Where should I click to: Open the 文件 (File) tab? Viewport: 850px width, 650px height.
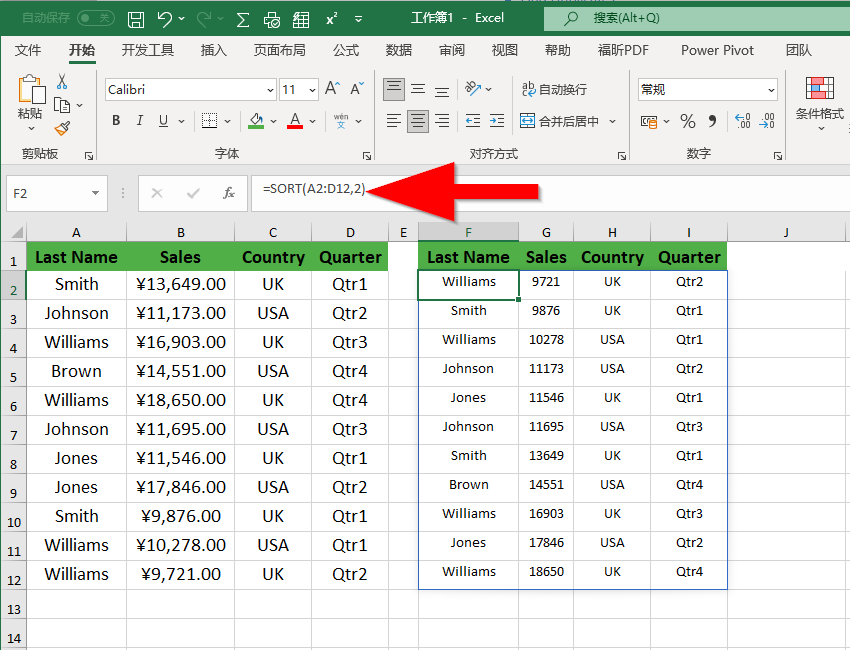(28, 50)
